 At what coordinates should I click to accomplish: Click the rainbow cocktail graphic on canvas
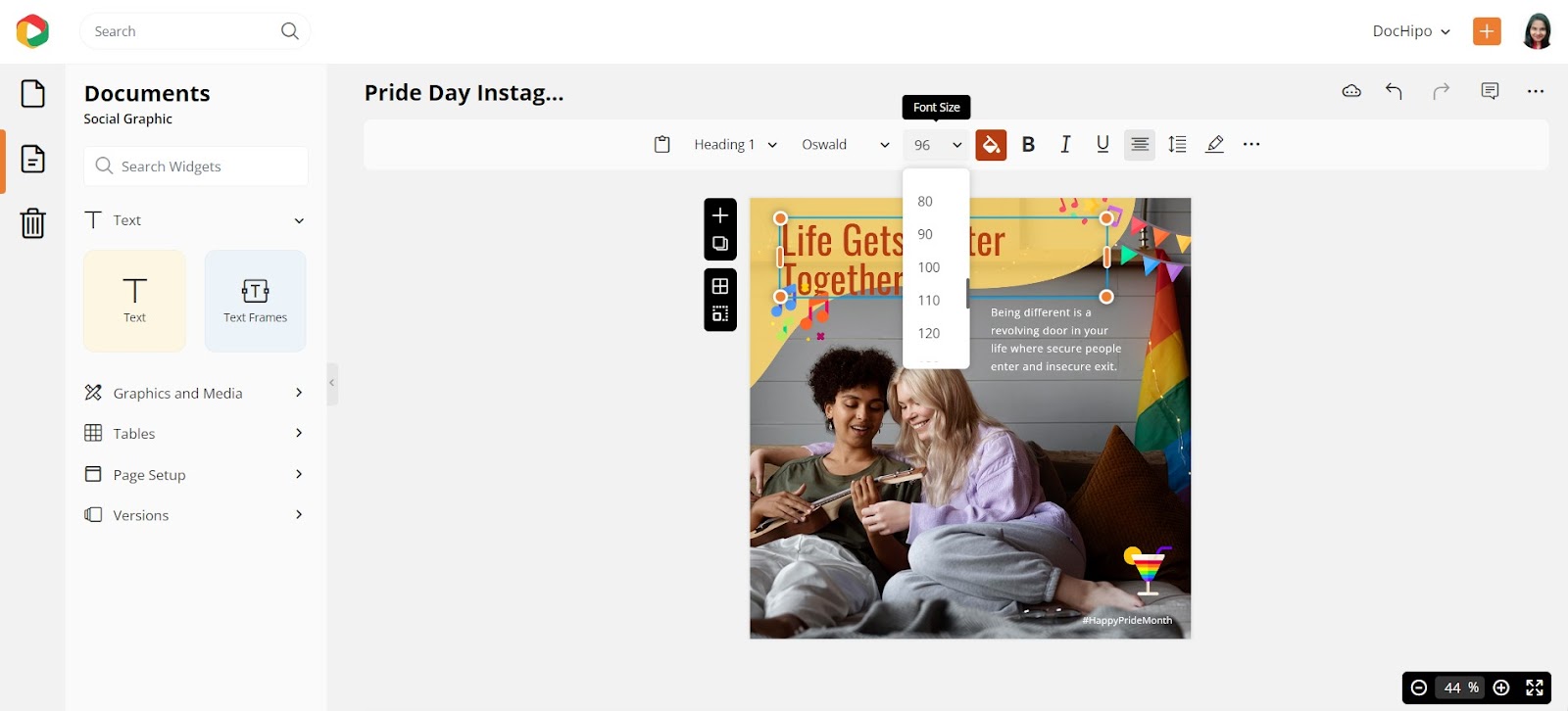click(x=1146, y=570)
